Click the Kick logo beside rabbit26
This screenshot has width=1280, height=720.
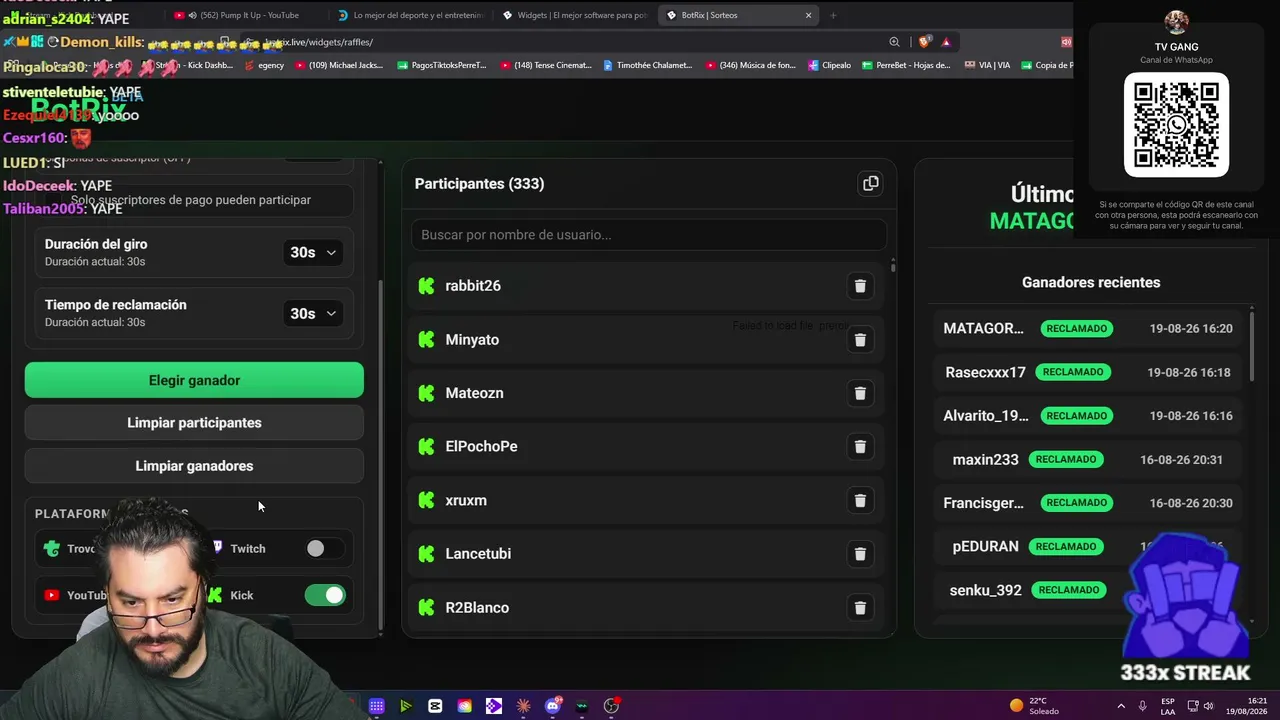click(x=427, y=286)
